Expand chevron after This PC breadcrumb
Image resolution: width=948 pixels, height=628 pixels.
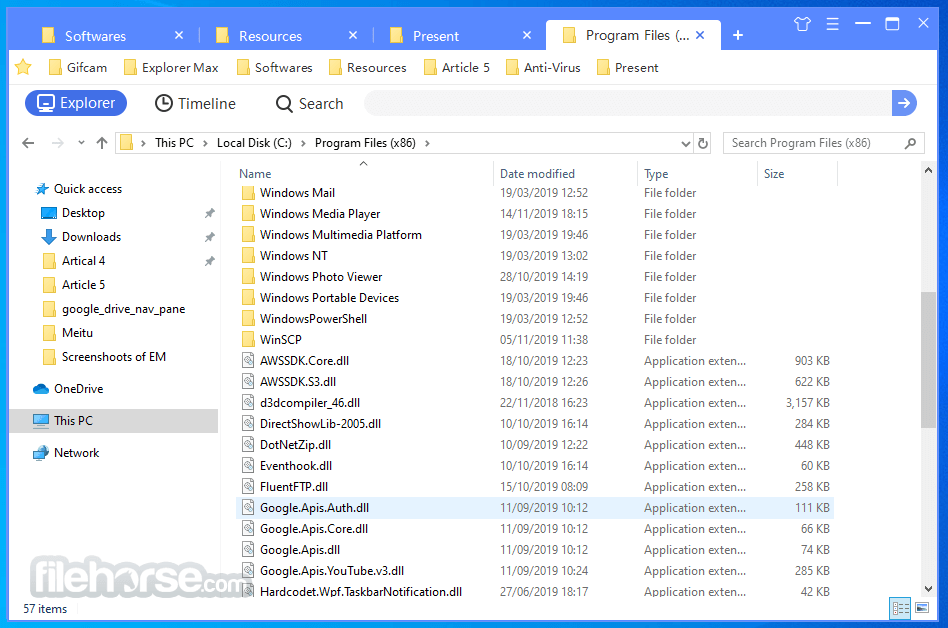pyautogui.click(x=205, y=143)
